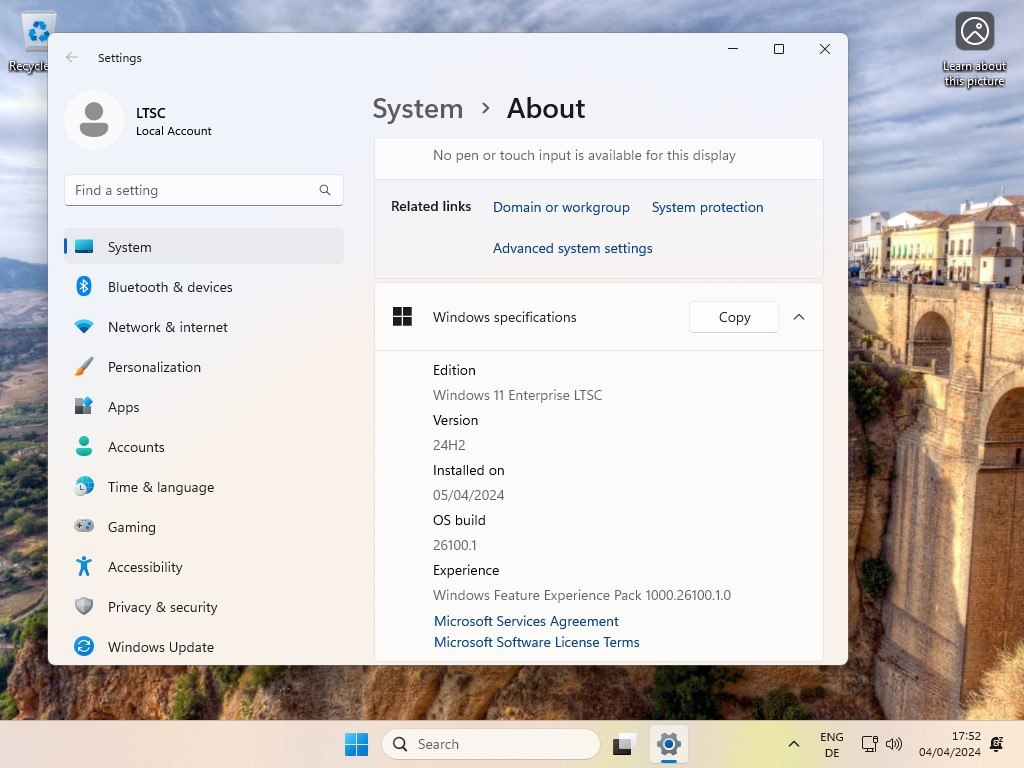Open Task View from taskbar
The image size is (1024, 768).
click(x=624, y=744)
